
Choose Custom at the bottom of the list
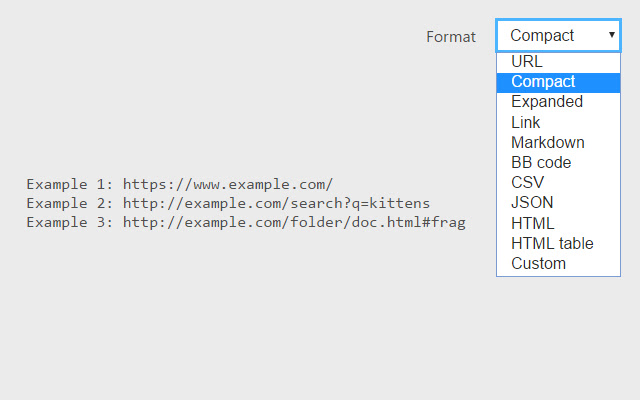tap(538, 263)
